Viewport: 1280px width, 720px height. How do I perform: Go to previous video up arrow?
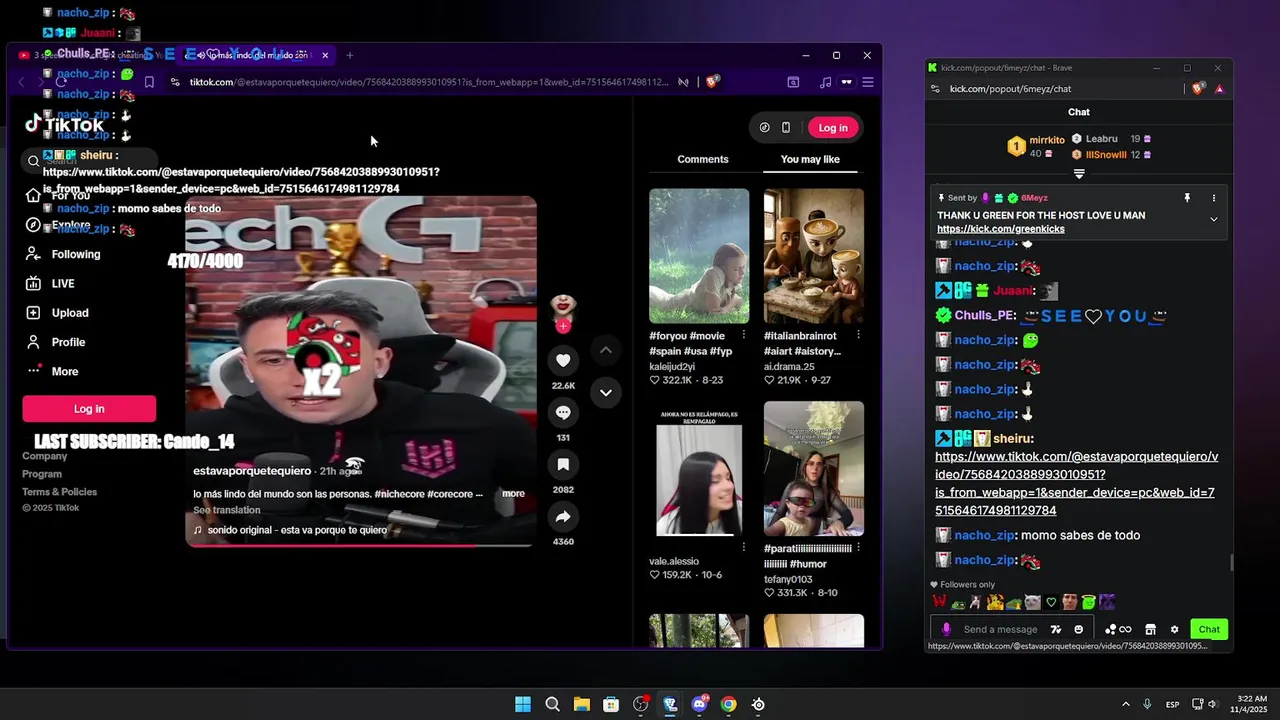coord(605,350)
